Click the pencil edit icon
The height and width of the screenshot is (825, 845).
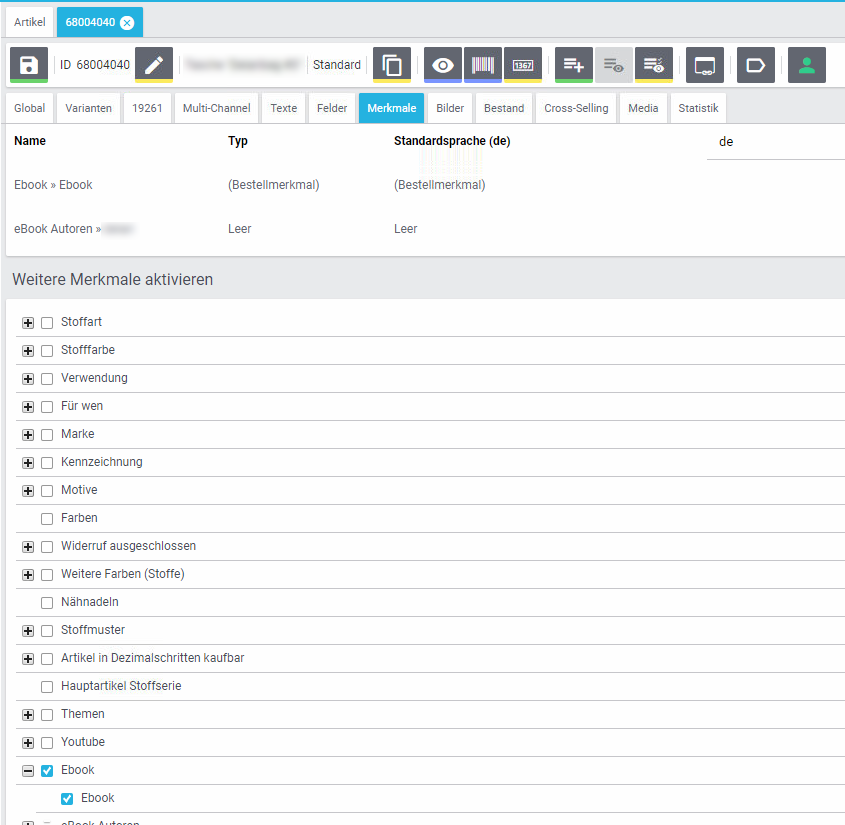pos(154,65)
